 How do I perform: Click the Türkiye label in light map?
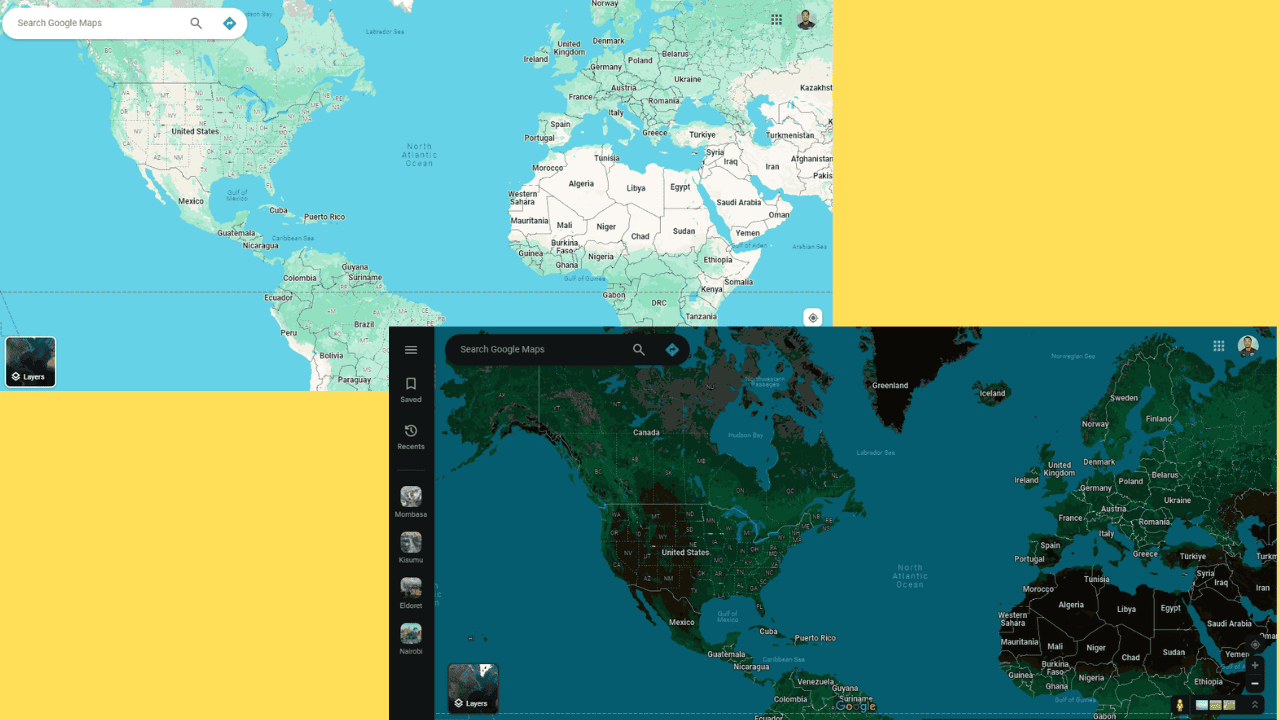tap(702, 135)
